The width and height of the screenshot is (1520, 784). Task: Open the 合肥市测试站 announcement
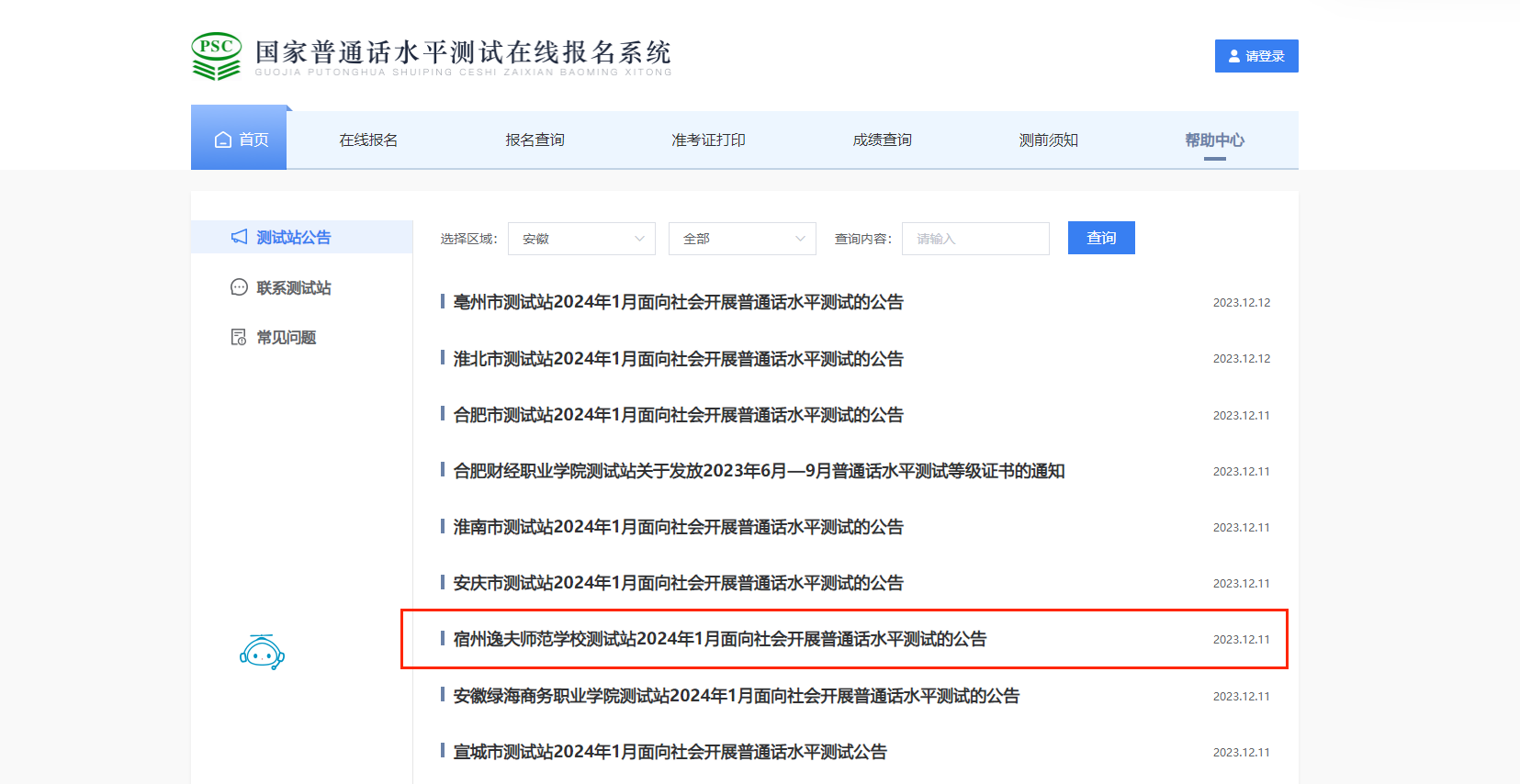click(x=678, y=415)
